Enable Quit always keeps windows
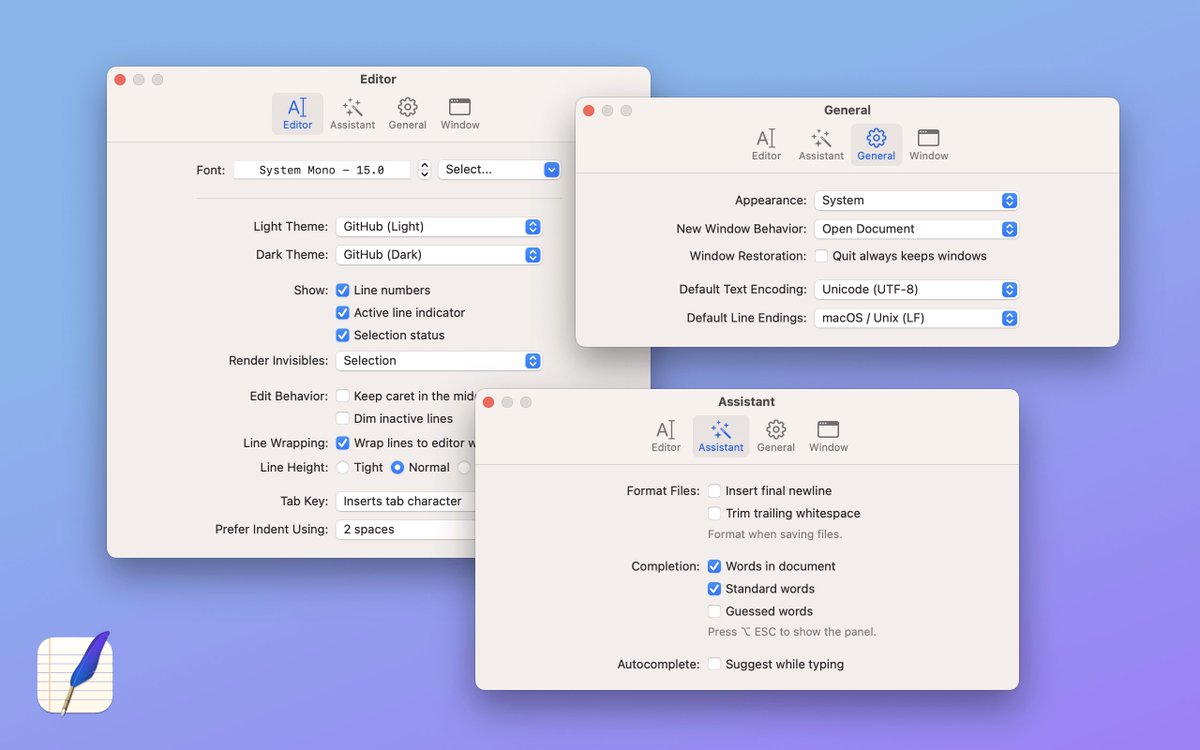 821,256
